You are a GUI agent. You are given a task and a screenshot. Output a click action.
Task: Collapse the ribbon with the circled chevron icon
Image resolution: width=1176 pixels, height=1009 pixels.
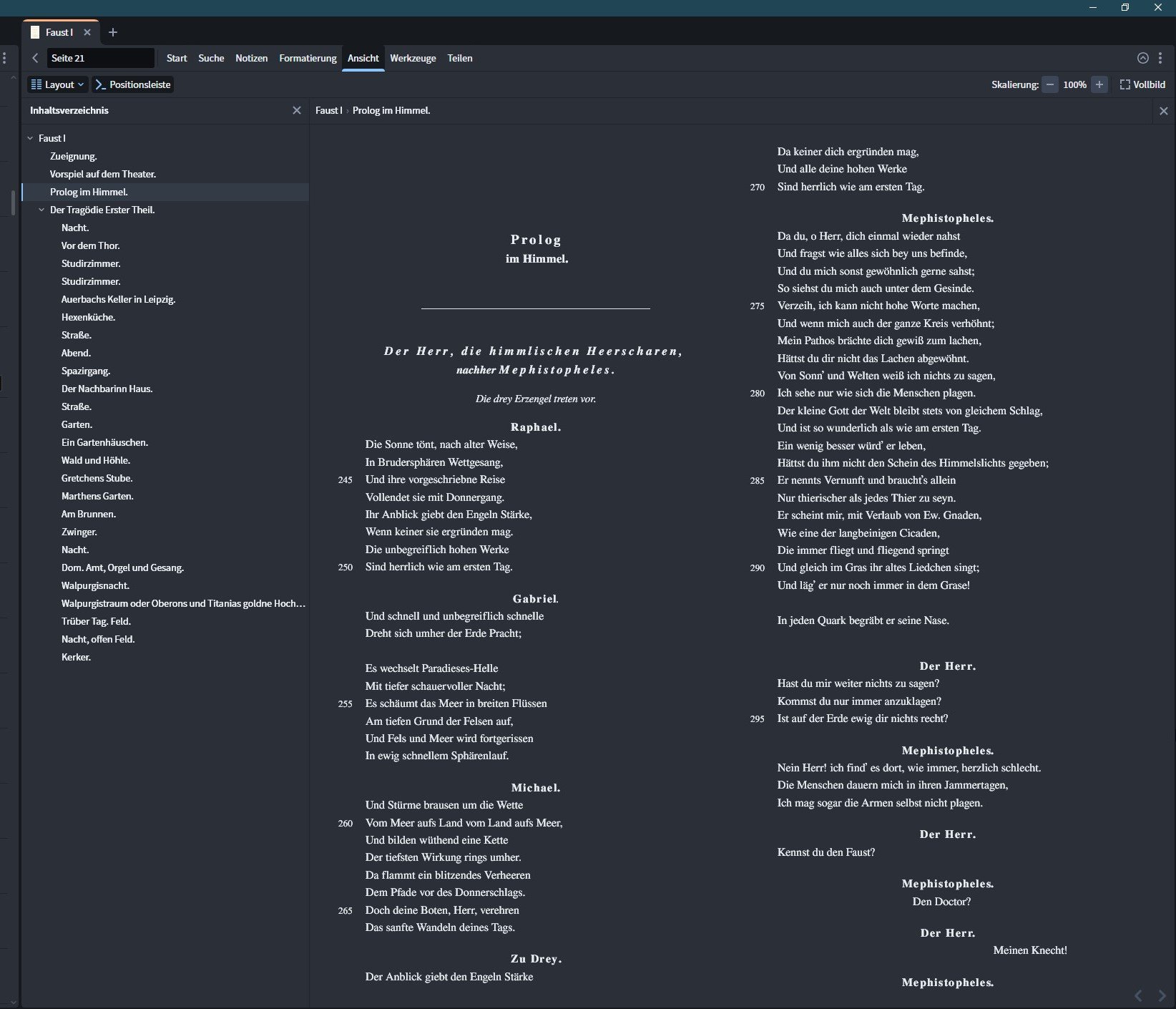click(x=1143, y=58)
